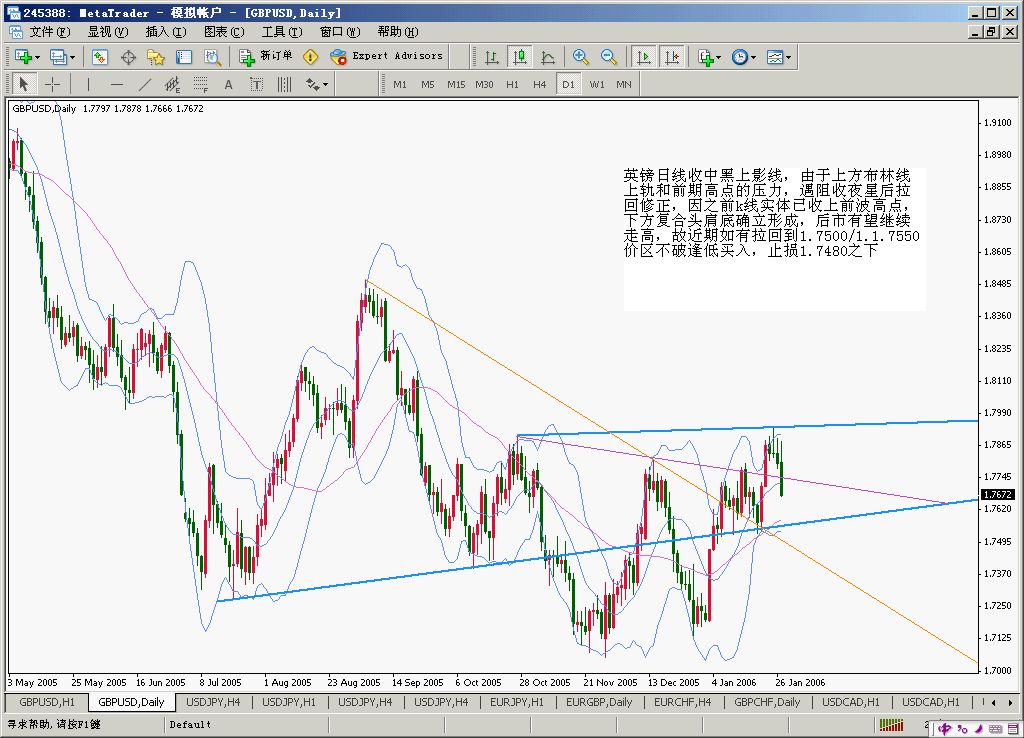Select the Crosshair tool
Screen dimensions: 1024x738
pos(52,84)
